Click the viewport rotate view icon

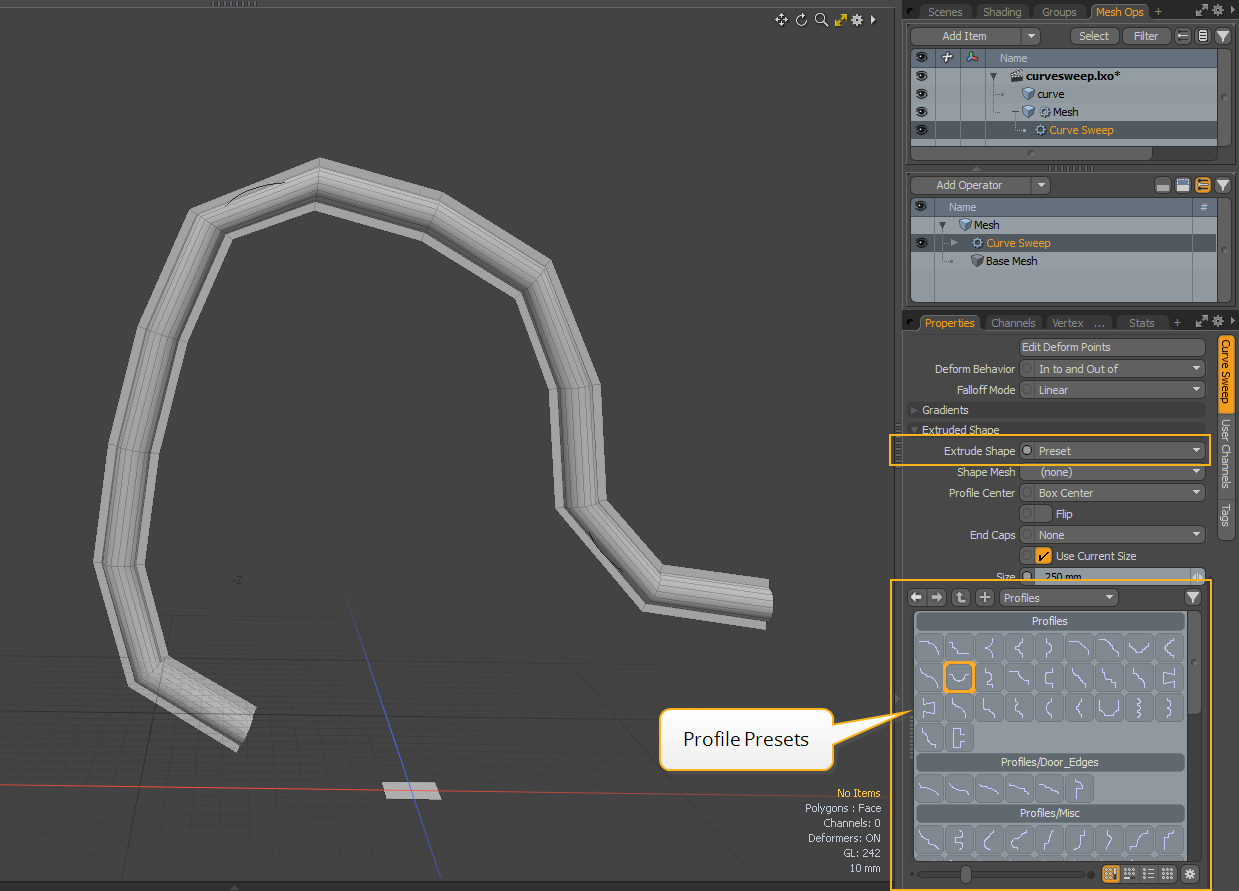coord(801,19)
